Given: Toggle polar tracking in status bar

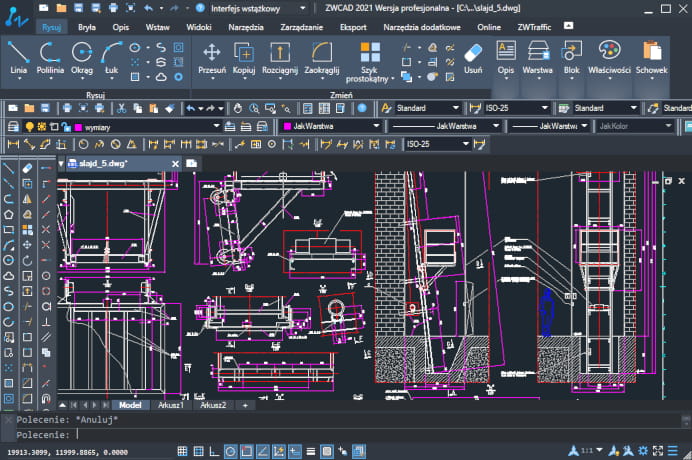Looking at the screenshot, I should pos(230,451).
